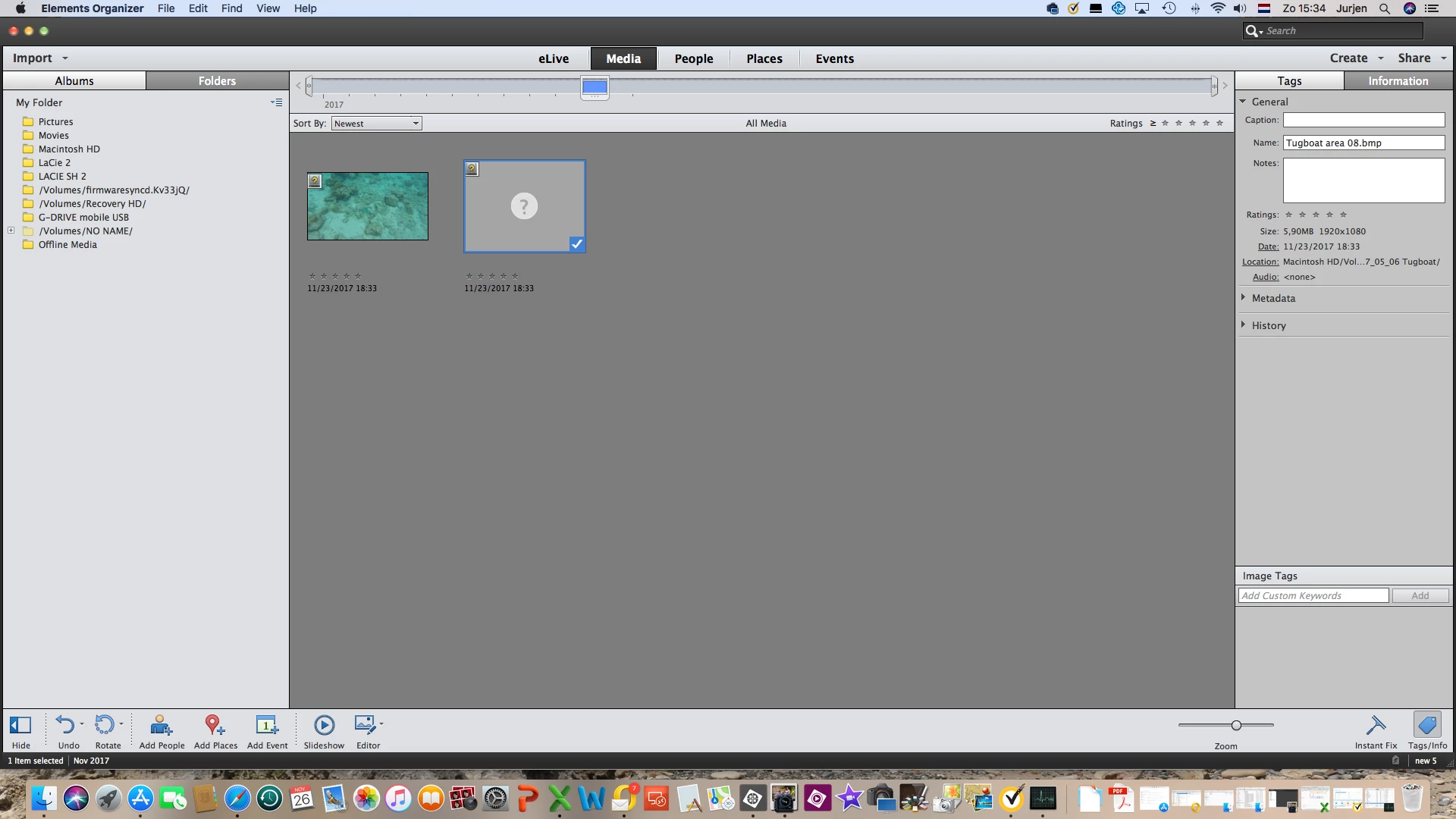Select the underwater photo thumbnail
This screenshot has width=1456, height=819.
point(368,206)
